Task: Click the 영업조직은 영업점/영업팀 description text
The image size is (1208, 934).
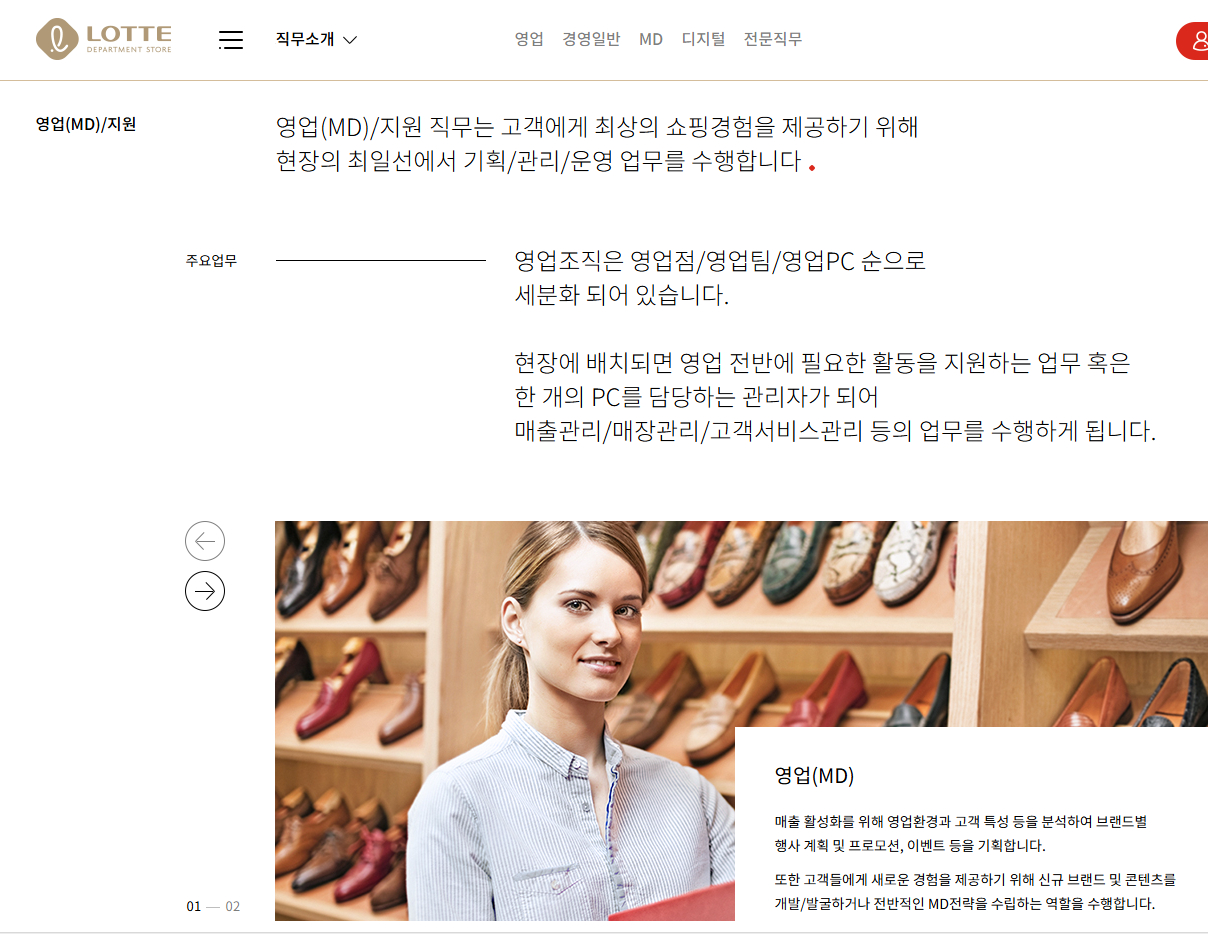Action: click(x=720, y=279)
